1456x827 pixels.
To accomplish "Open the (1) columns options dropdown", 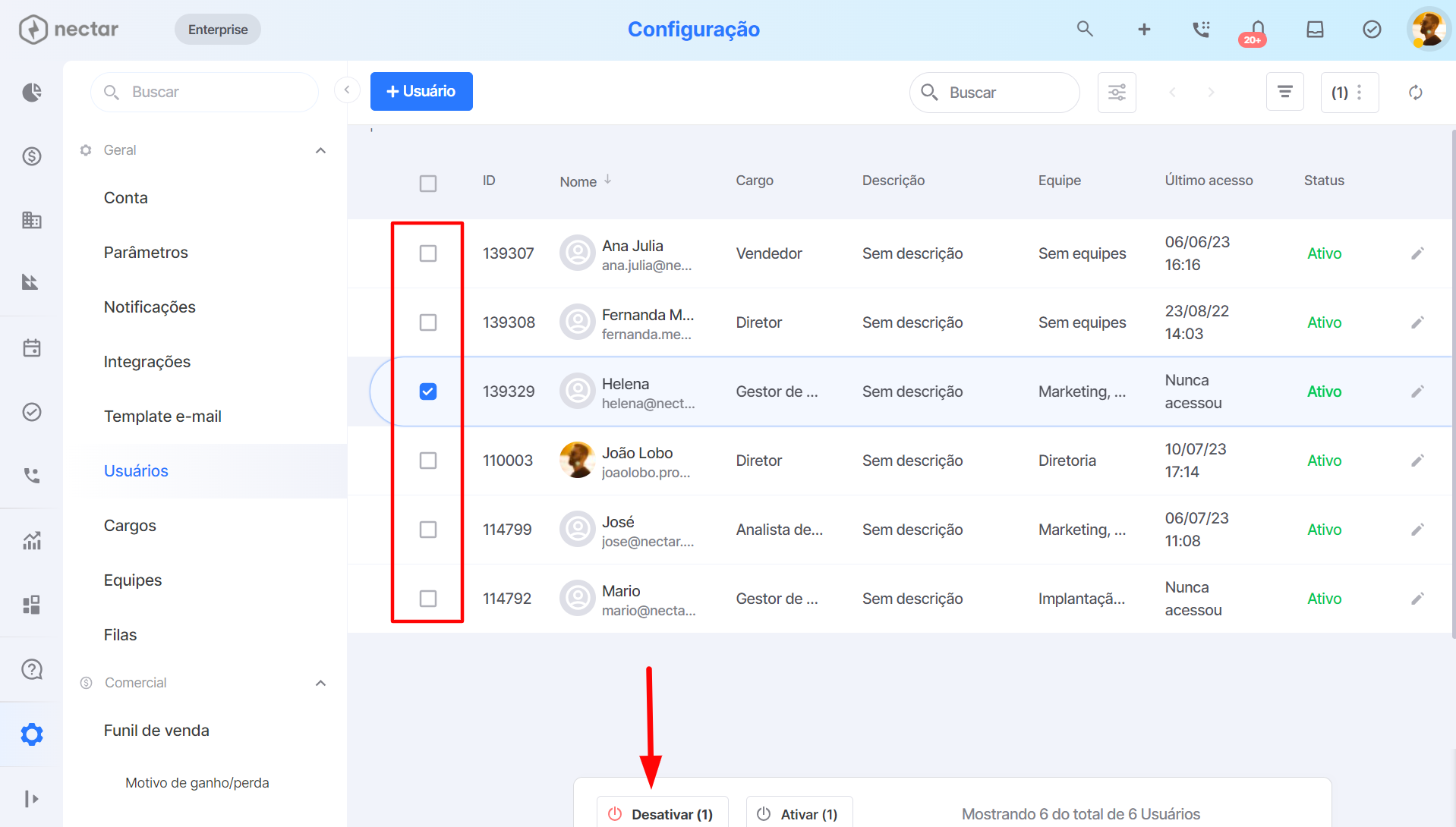I will (1349, 93).
